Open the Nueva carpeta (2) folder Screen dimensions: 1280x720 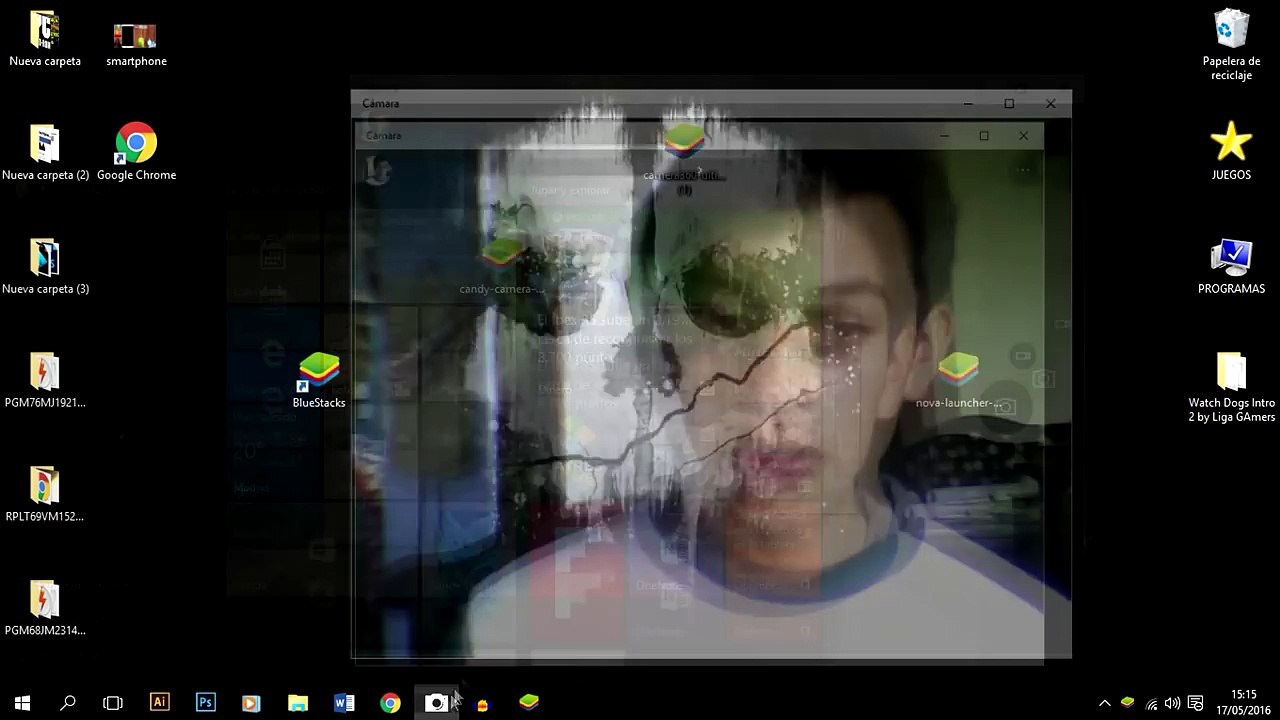(x=45, y=153)
